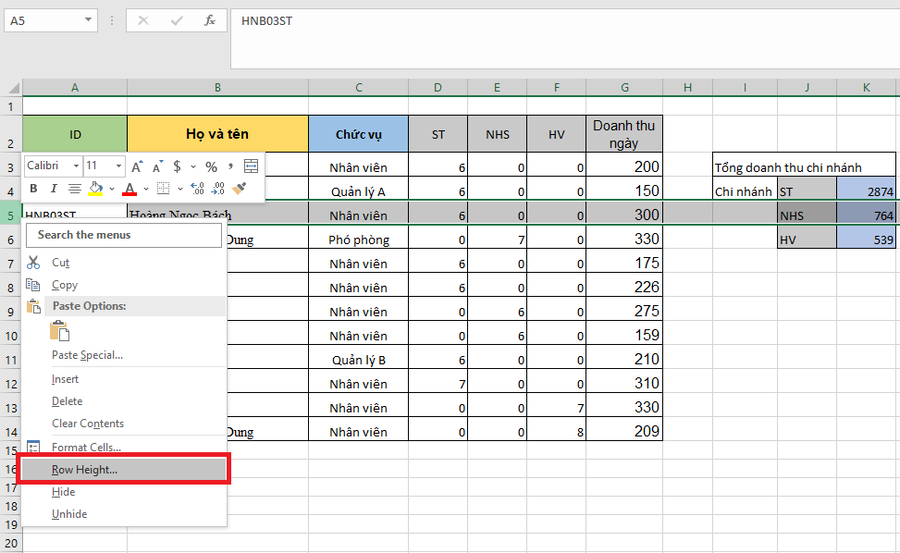Apply accounting dollar number format
The height and width of the screenshot is (553, 900).
177,167
